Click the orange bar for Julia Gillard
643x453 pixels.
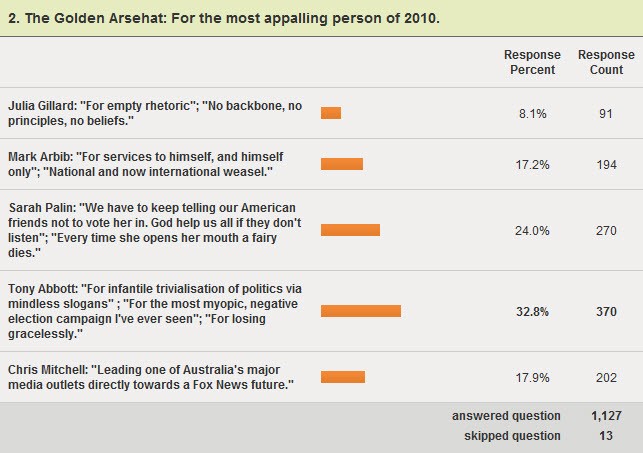click(x=331, y=113)
